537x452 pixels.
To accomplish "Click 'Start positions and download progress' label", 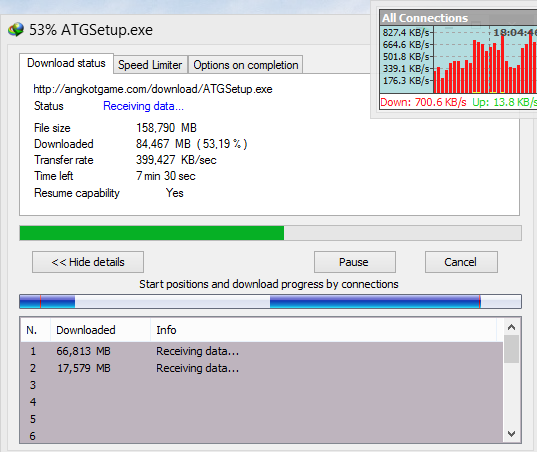I will coord(269,284).
